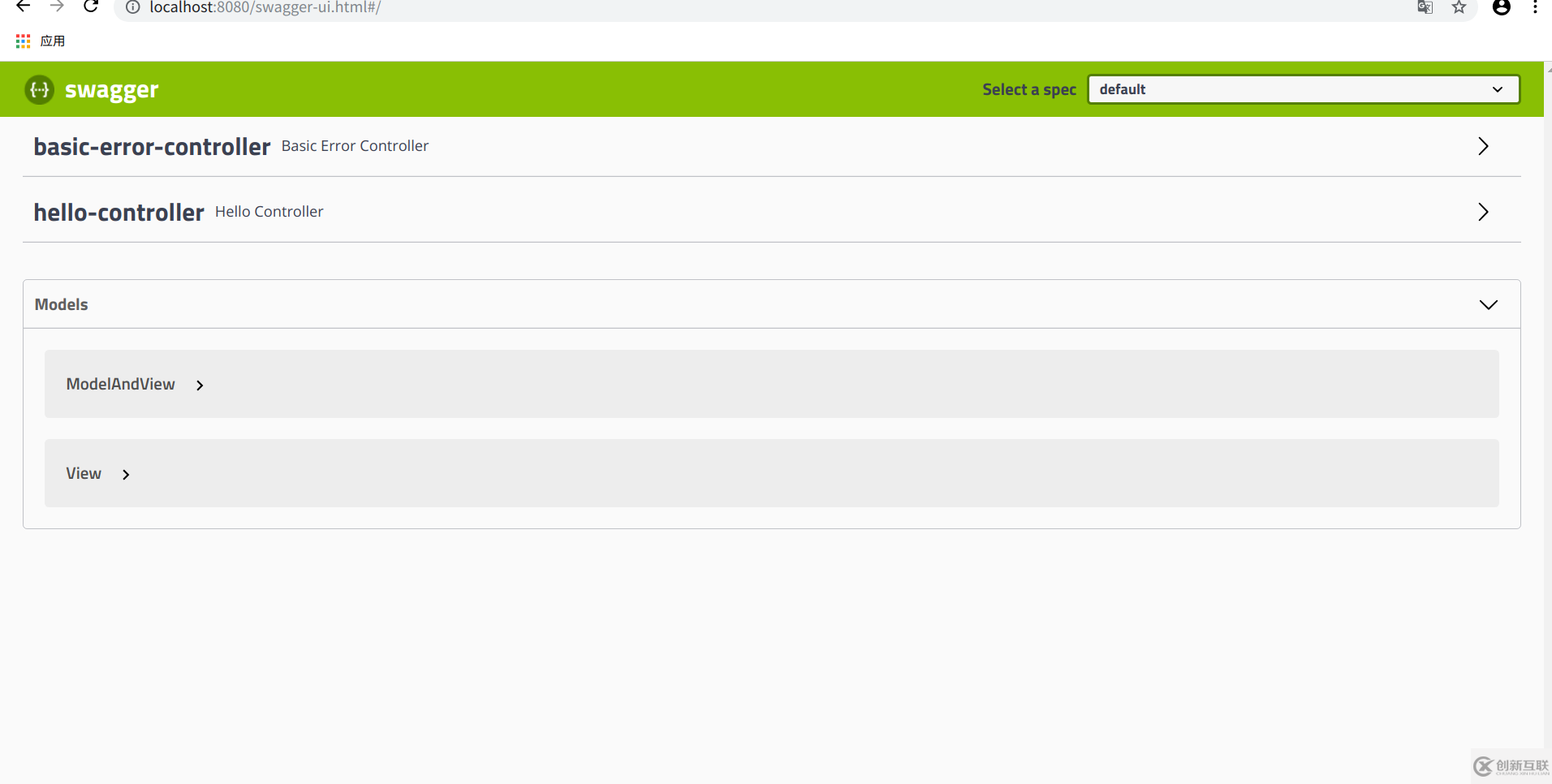This screenshot has width=1552, height=784.
Task: Click the apps grid icon on bookmarks bar
Action: tap(22, 40)
